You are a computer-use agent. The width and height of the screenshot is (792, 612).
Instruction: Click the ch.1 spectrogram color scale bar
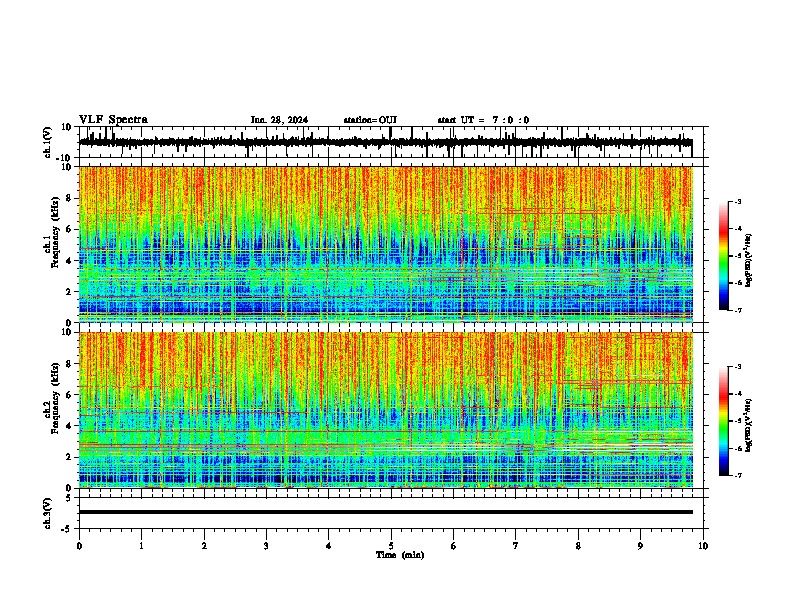(x=724, y=256)
